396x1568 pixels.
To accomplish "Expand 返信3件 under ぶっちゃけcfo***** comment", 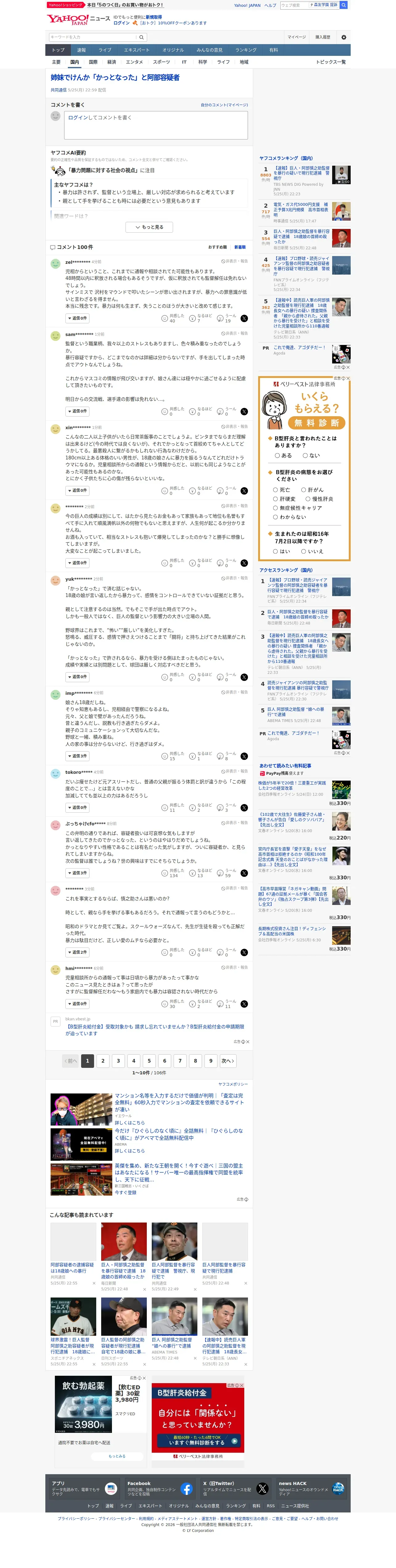I will coord(77,873).
